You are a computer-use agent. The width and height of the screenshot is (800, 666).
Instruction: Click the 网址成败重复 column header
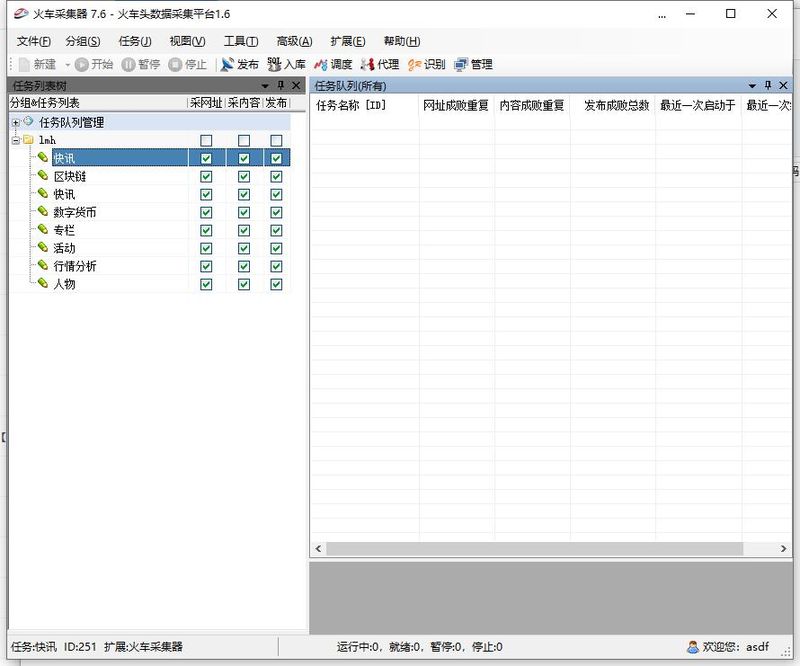click(x=456, y=105)
